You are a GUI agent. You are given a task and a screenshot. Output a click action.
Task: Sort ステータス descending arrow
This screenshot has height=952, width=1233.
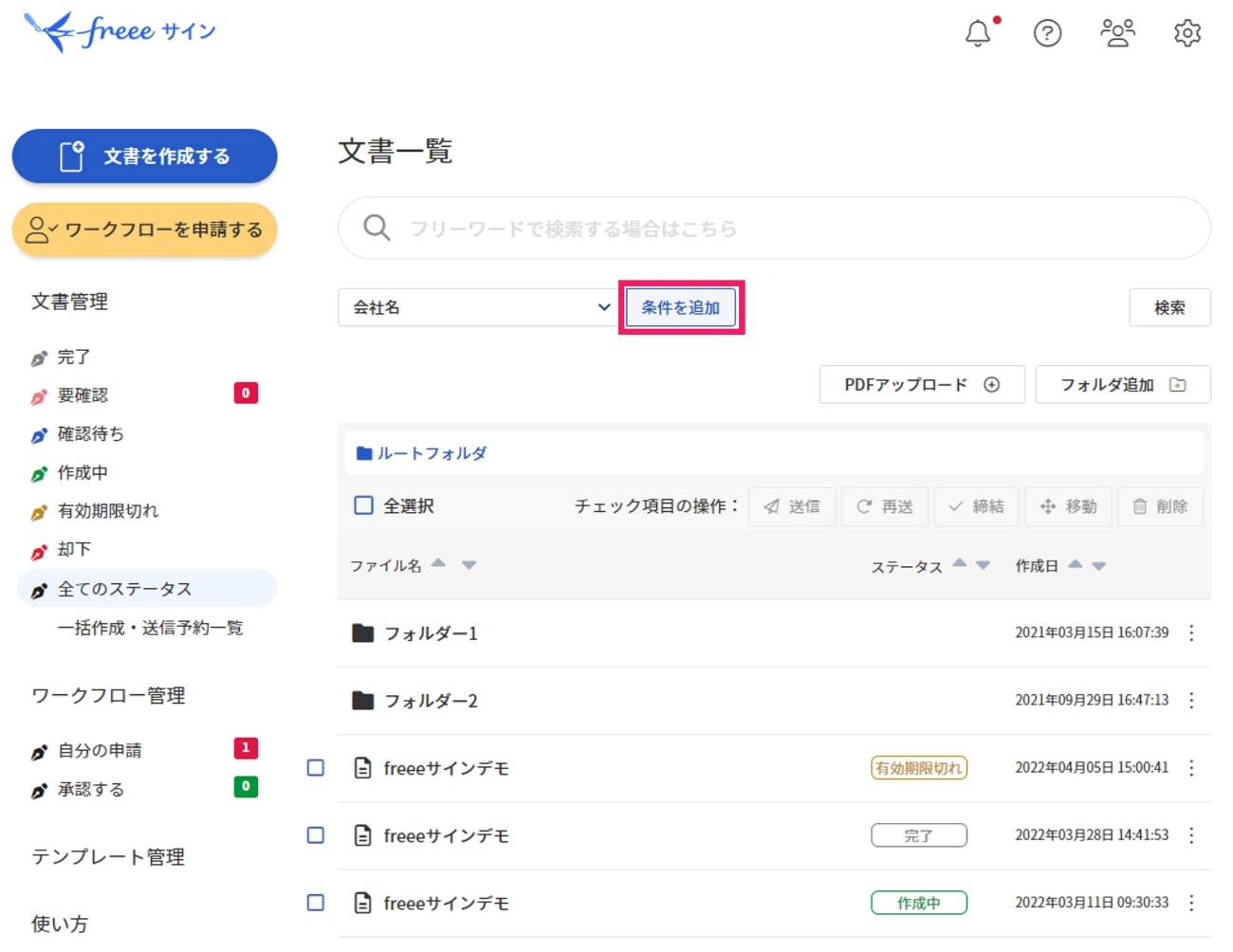(983, 565)
